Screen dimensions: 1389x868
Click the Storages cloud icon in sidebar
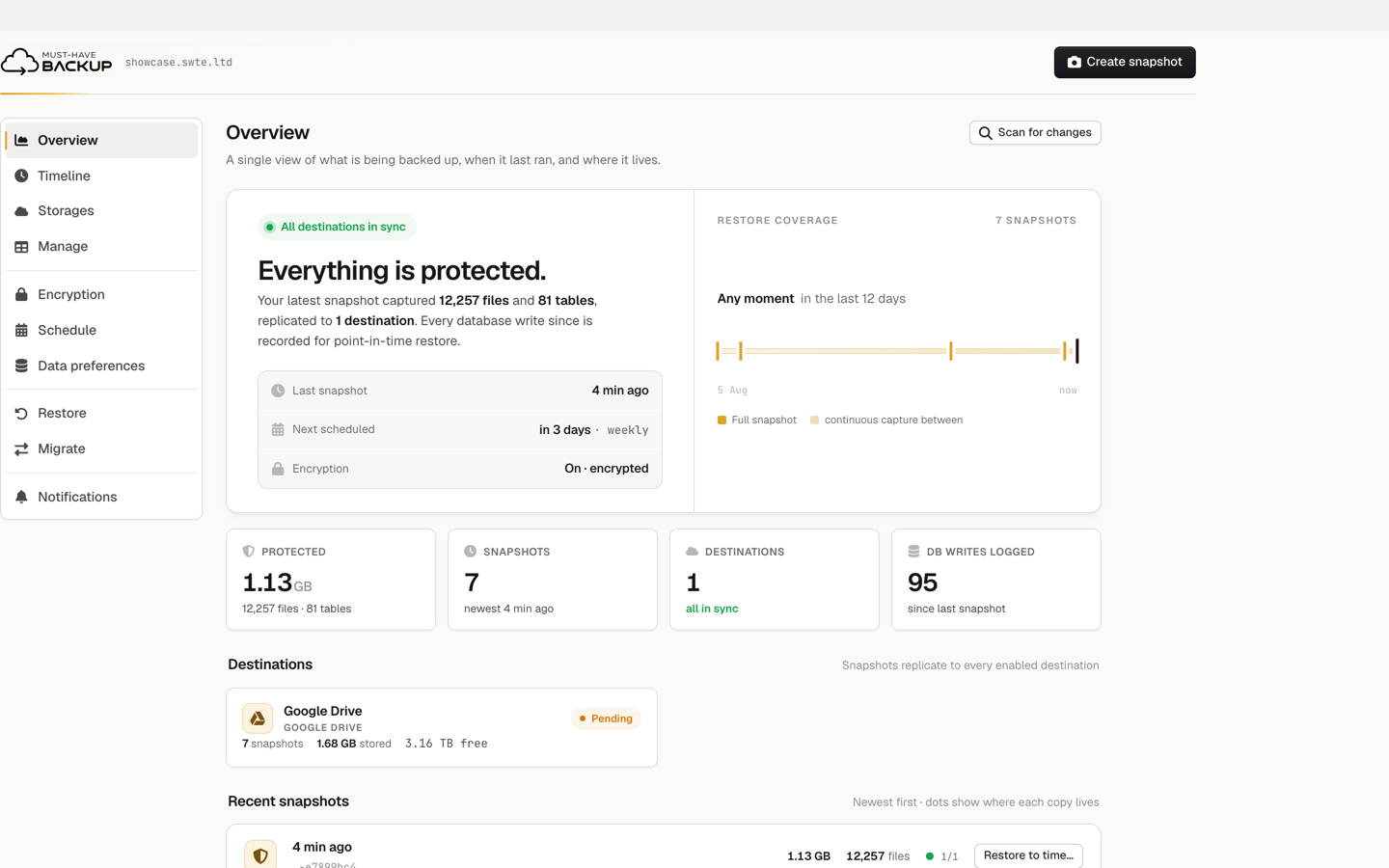(x=21, y=210)
